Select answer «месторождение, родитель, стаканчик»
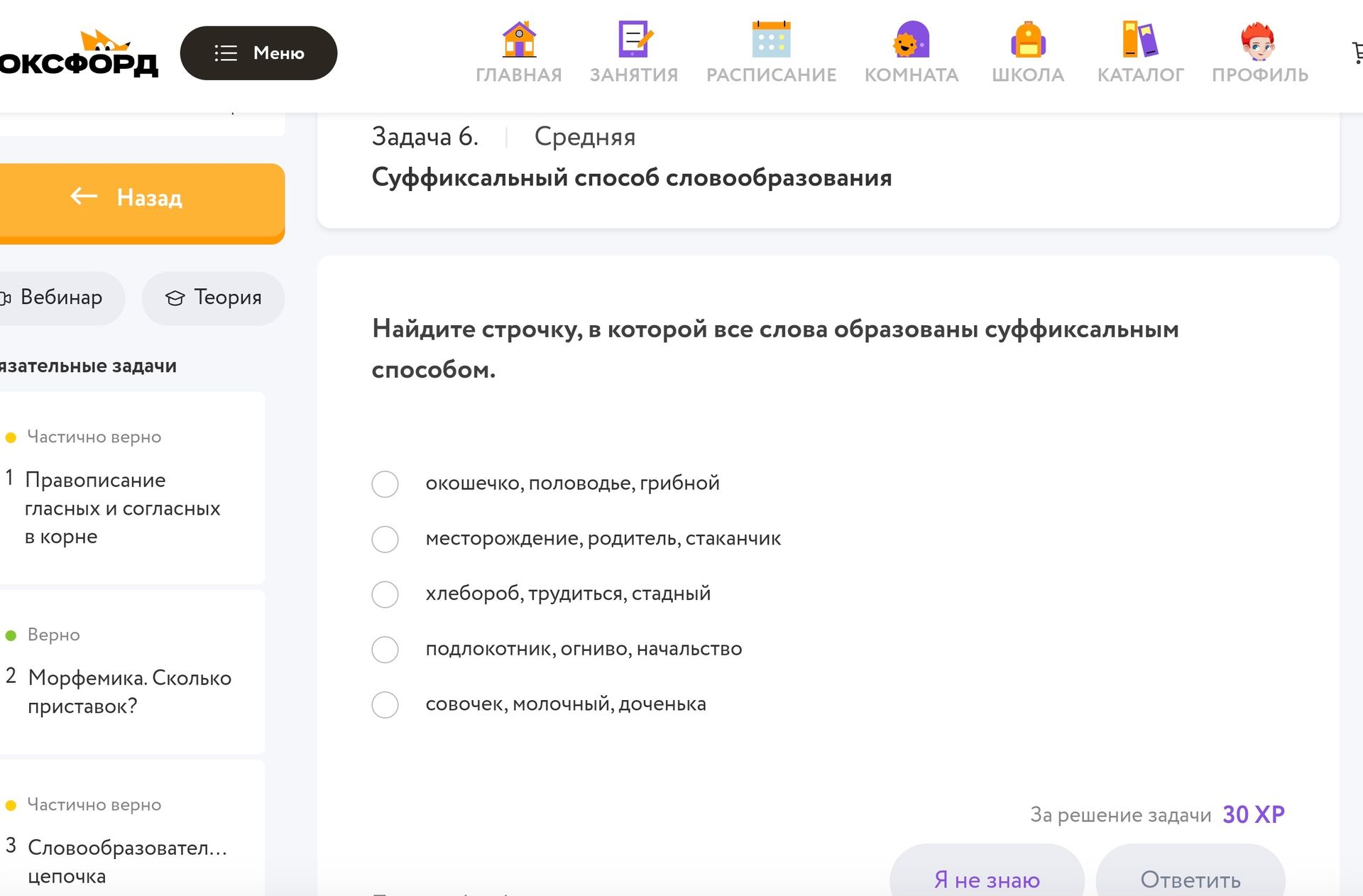The height and width of the screenshot is (896, 1363). 385,540
